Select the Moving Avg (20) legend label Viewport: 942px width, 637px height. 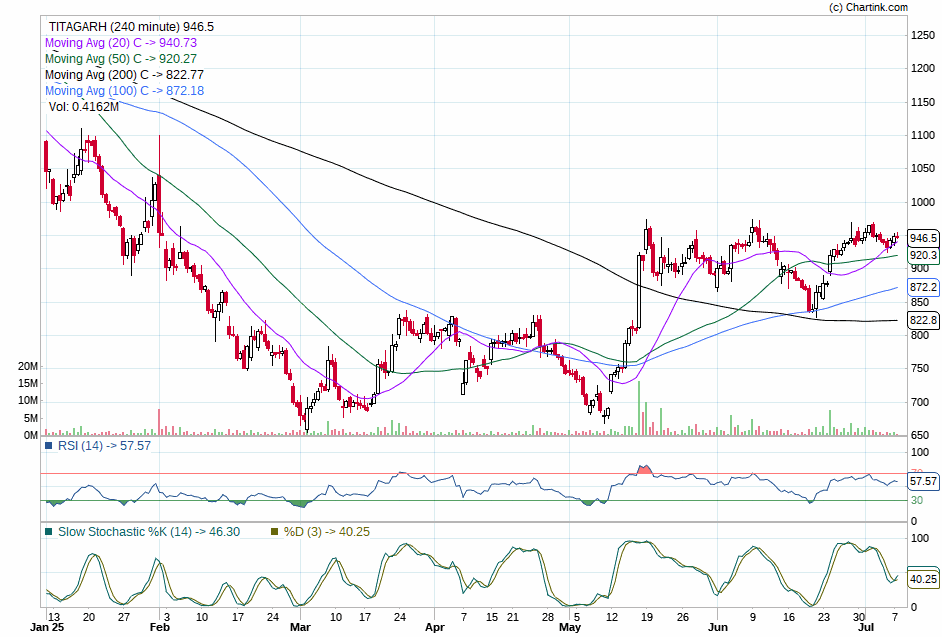click(x=121, y=43)
